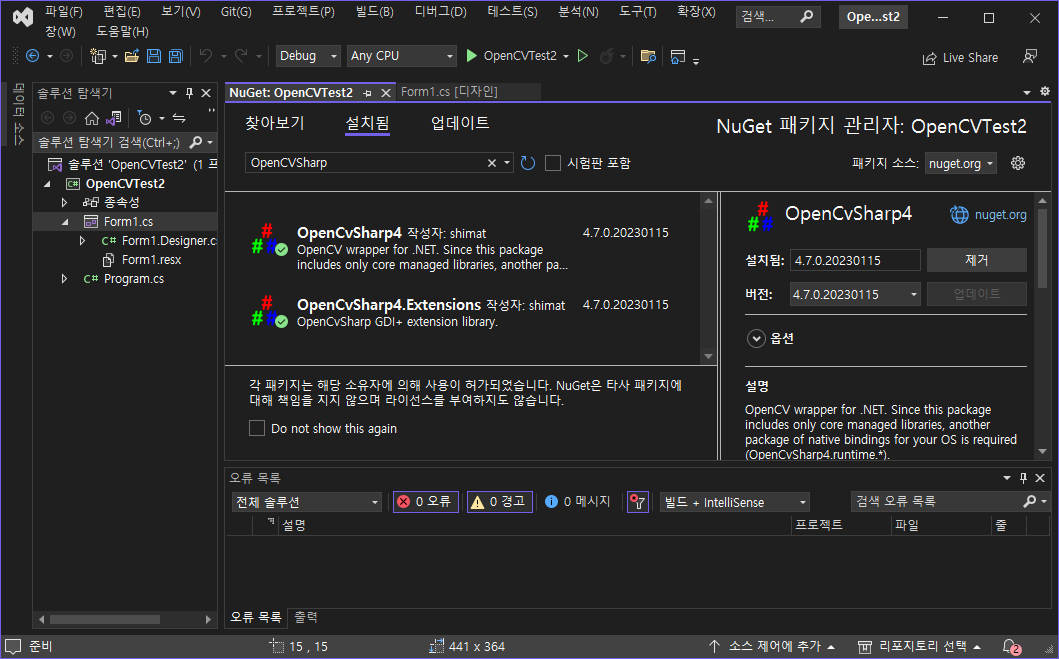Click the navigate backward arrow icon

click(32, 56)
